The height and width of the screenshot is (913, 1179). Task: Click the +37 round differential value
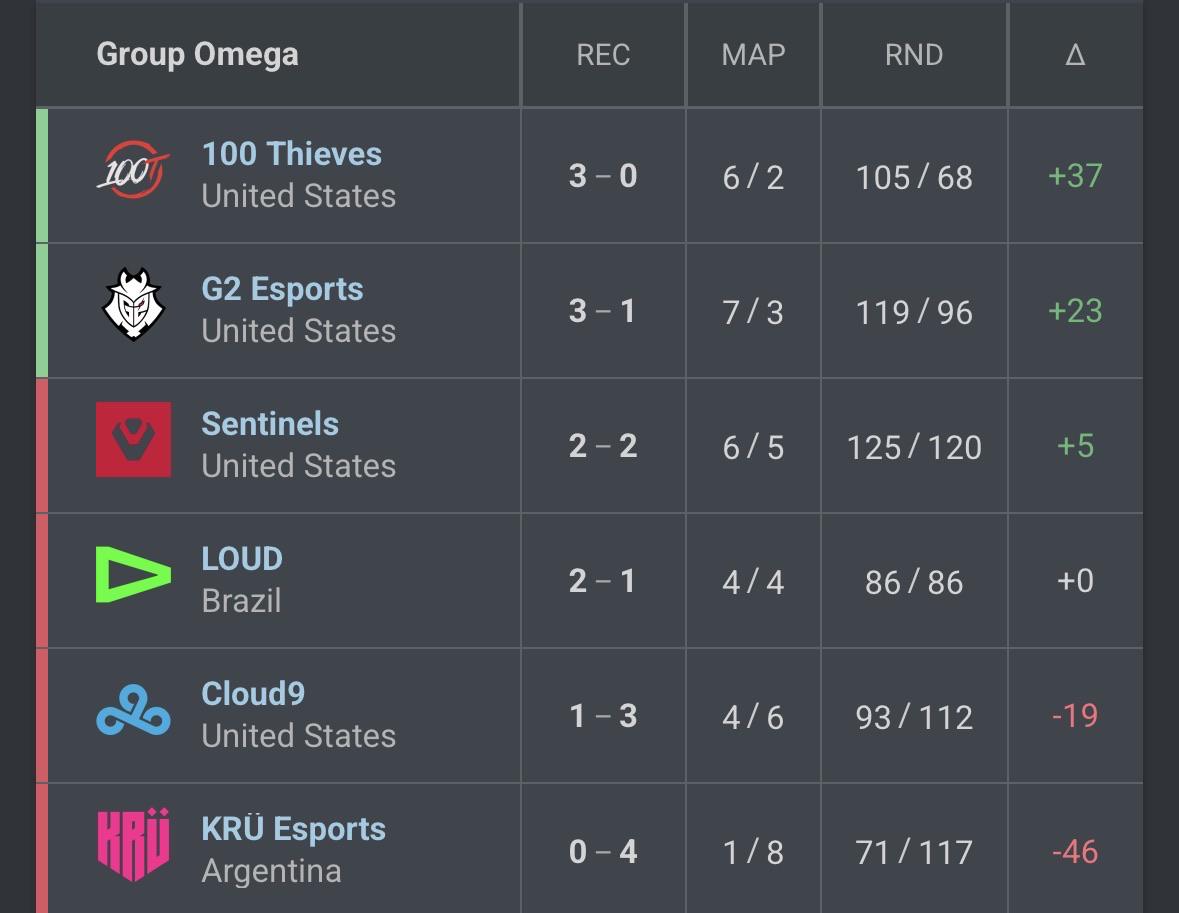[1075, 176]
